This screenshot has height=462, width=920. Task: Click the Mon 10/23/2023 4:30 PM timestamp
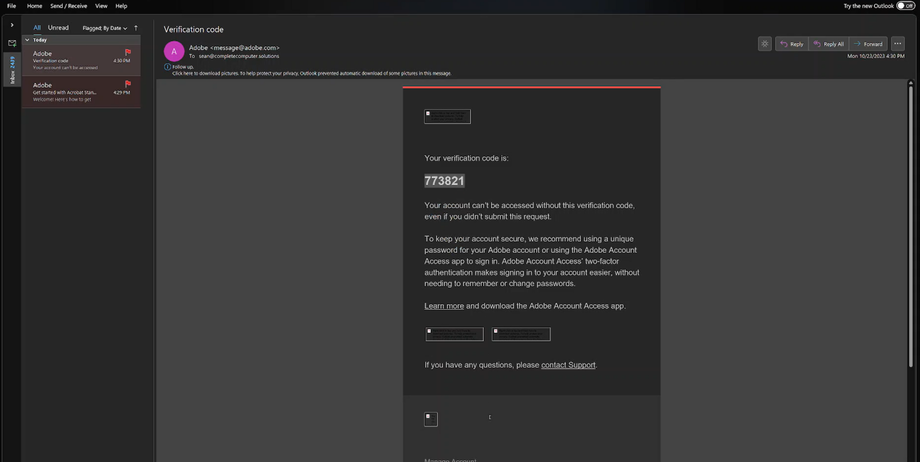tap(875, 56)
